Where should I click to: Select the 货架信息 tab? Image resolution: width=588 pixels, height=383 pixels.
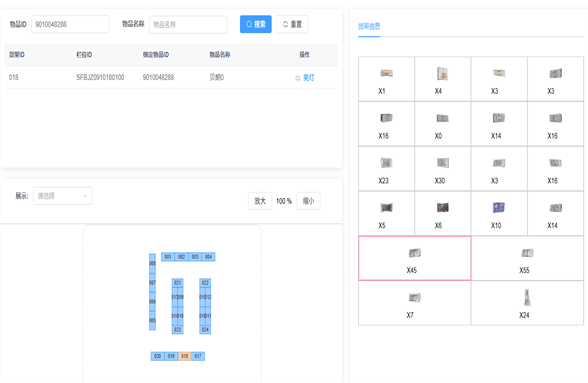[369, 26]
